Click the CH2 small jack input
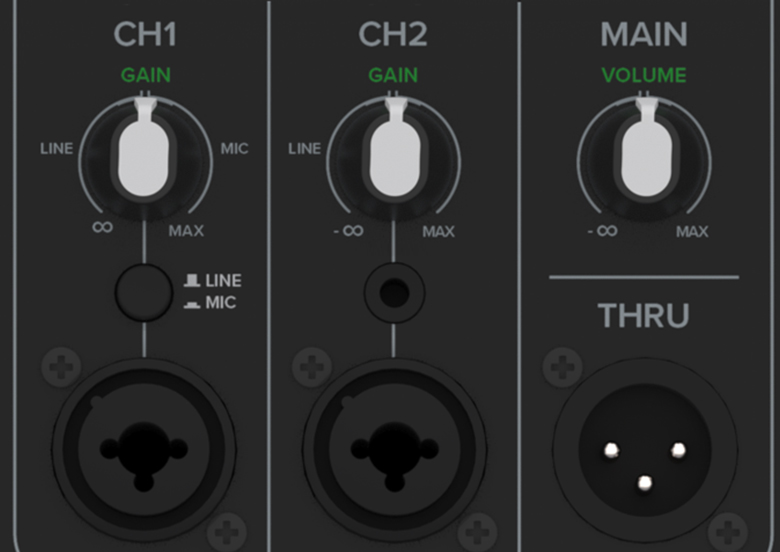Image resolution: width=780 pixels, height=552 pixels. (394, 292)
